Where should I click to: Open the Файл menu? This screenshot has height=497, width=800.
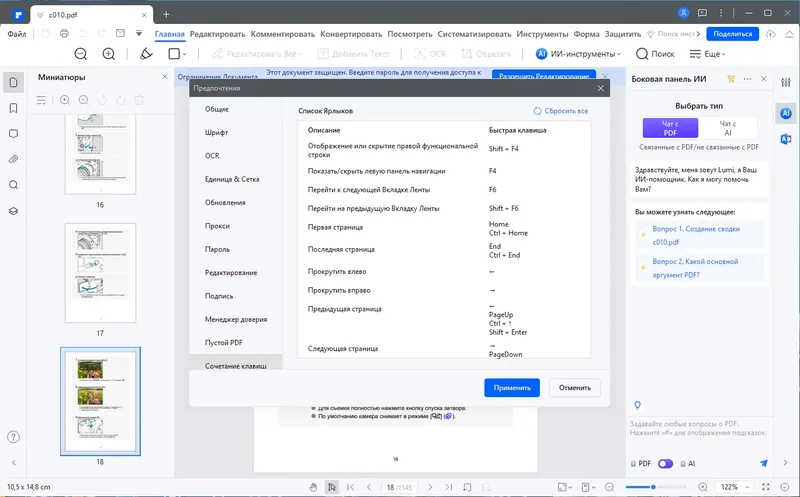click(x=17, y=34)
